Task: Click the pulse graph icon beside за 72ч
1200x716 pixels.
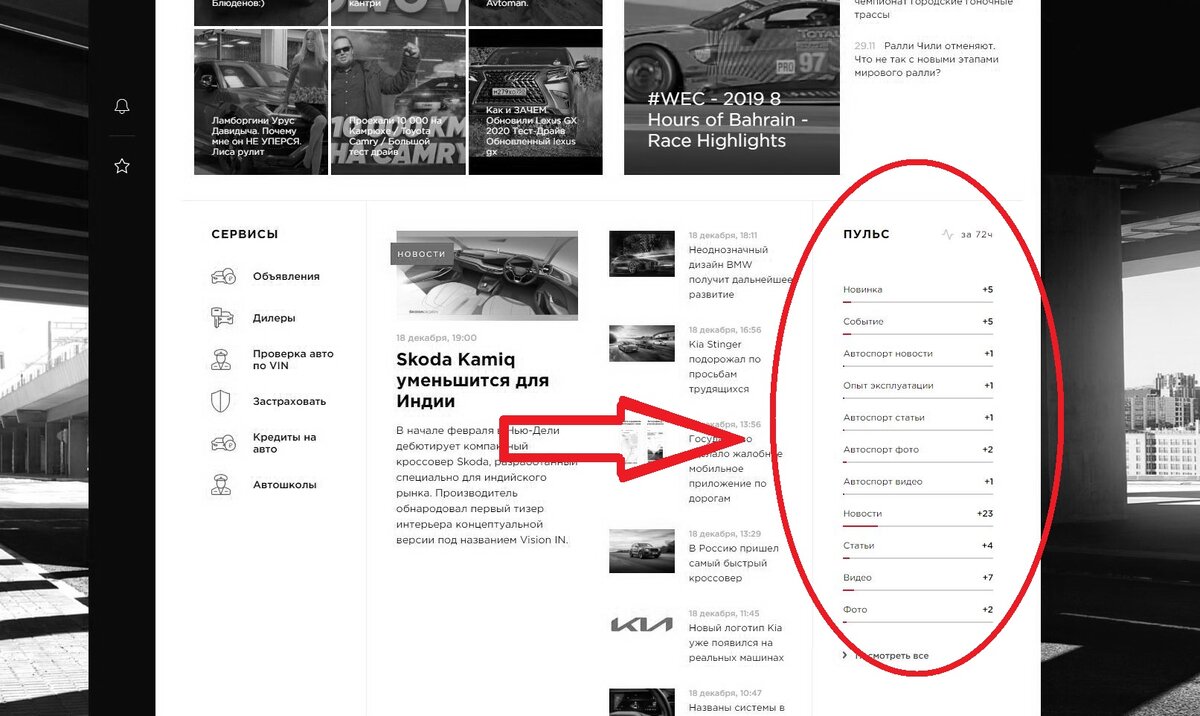Action: click(948, 235)
